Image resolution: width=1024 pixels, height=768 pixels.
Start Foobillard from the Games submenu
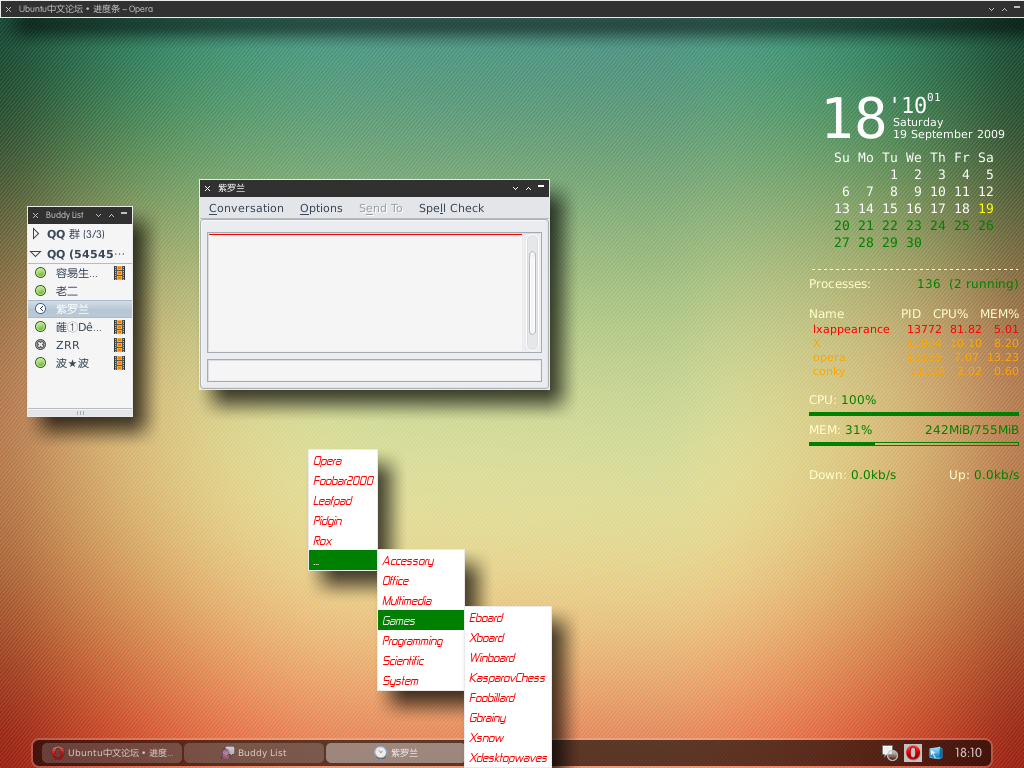pyautogui.click(x=508, y=697)
